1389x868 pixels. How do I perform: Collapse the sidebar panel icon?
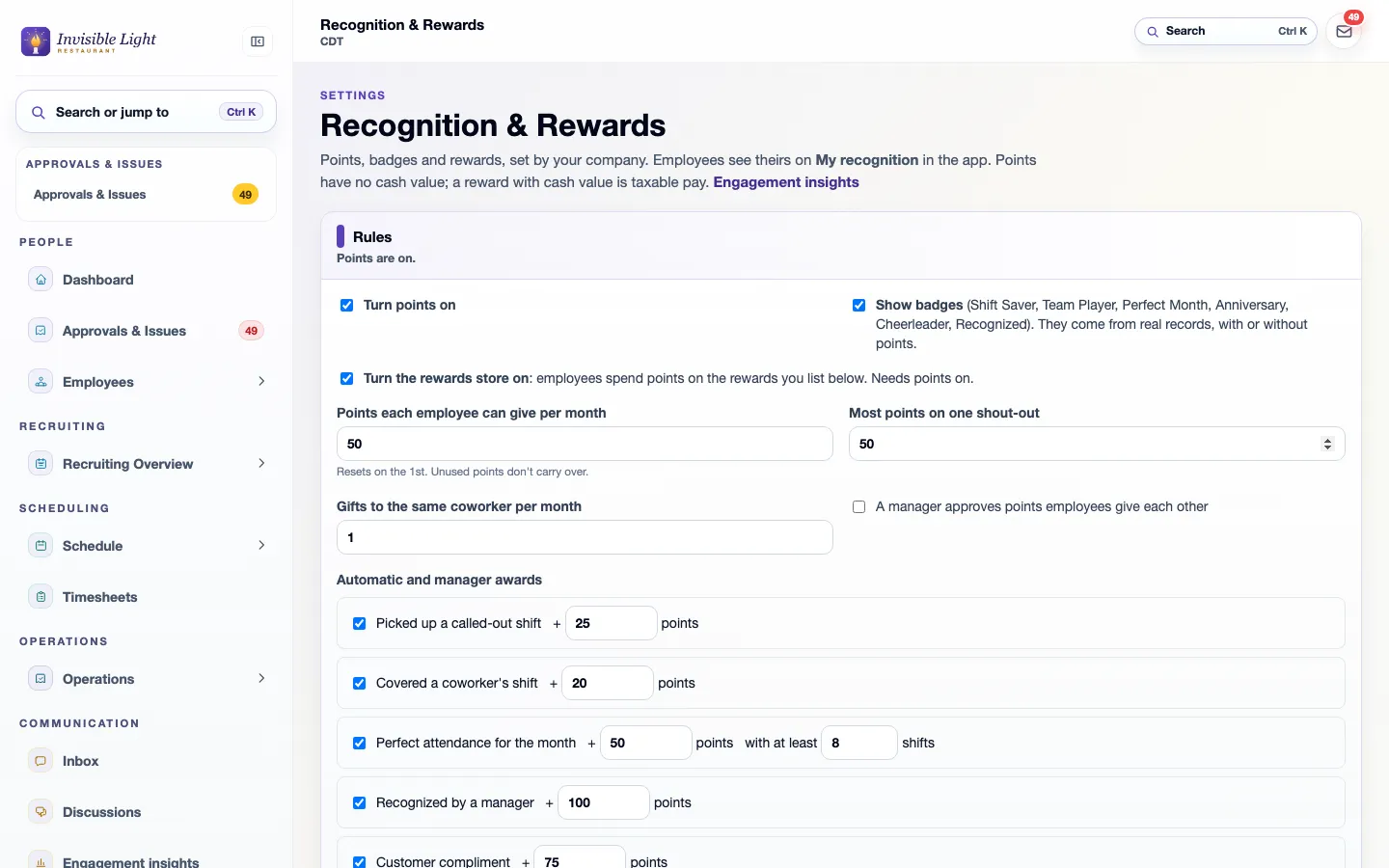coord(258,41)
